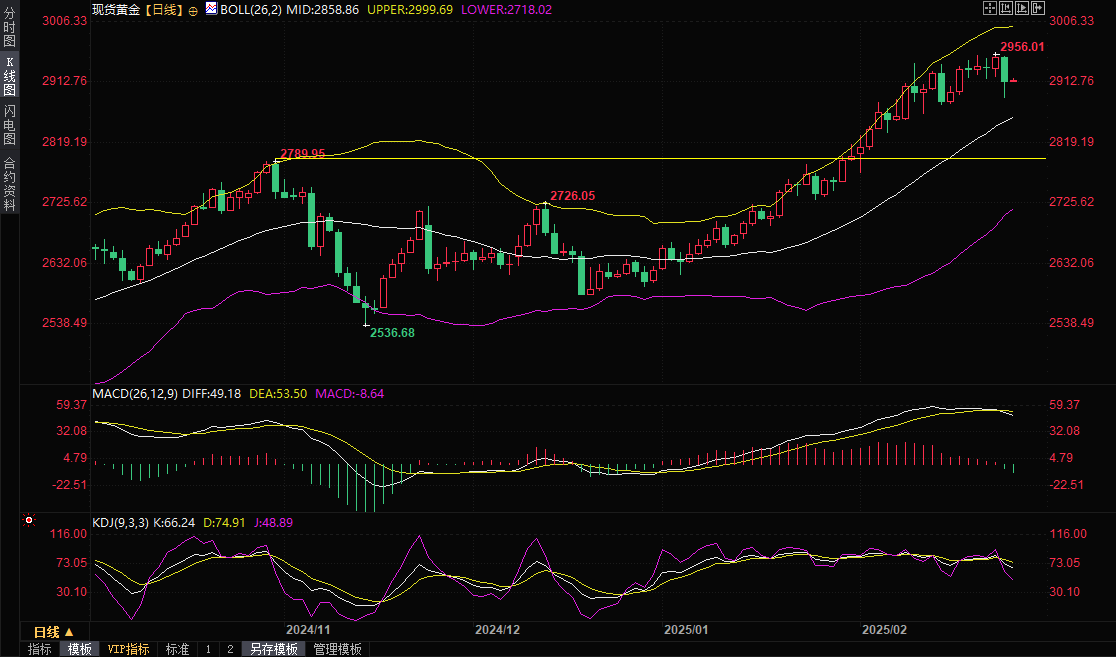Screen dimensions: 1116x657
Task: Click the 2536.68 low price label
Action: click(x=392, y=332)
